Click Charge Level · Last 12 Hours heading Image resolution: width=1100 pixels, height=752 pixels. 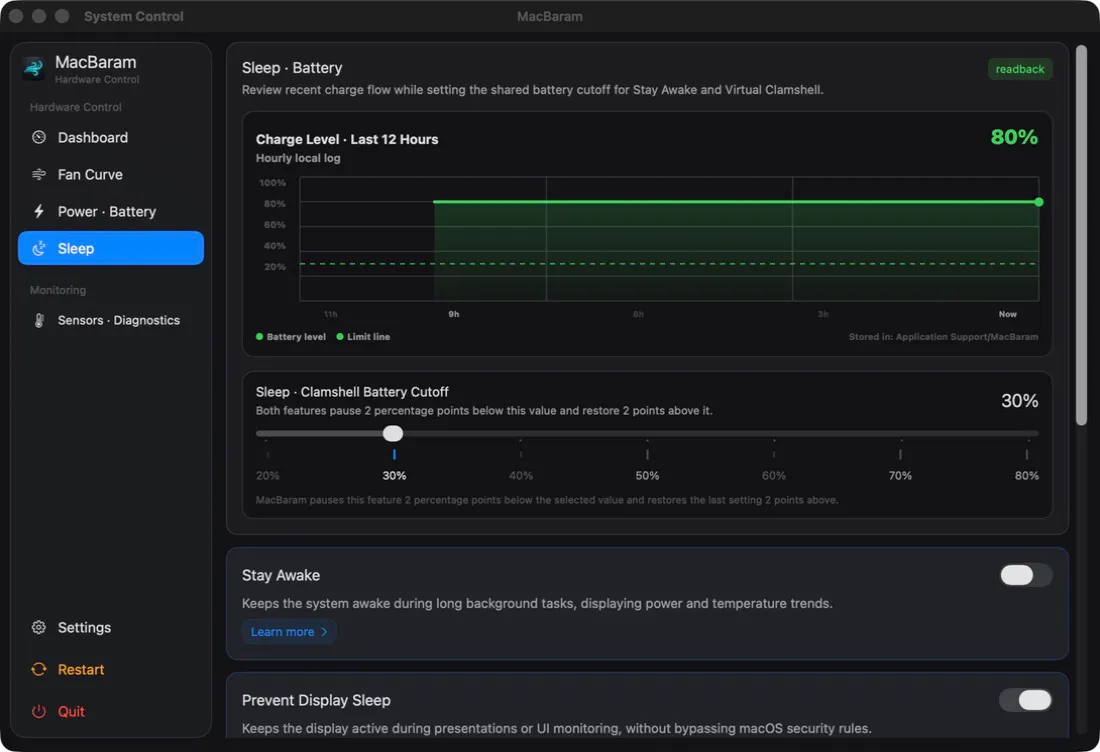(x=347, y=139)
